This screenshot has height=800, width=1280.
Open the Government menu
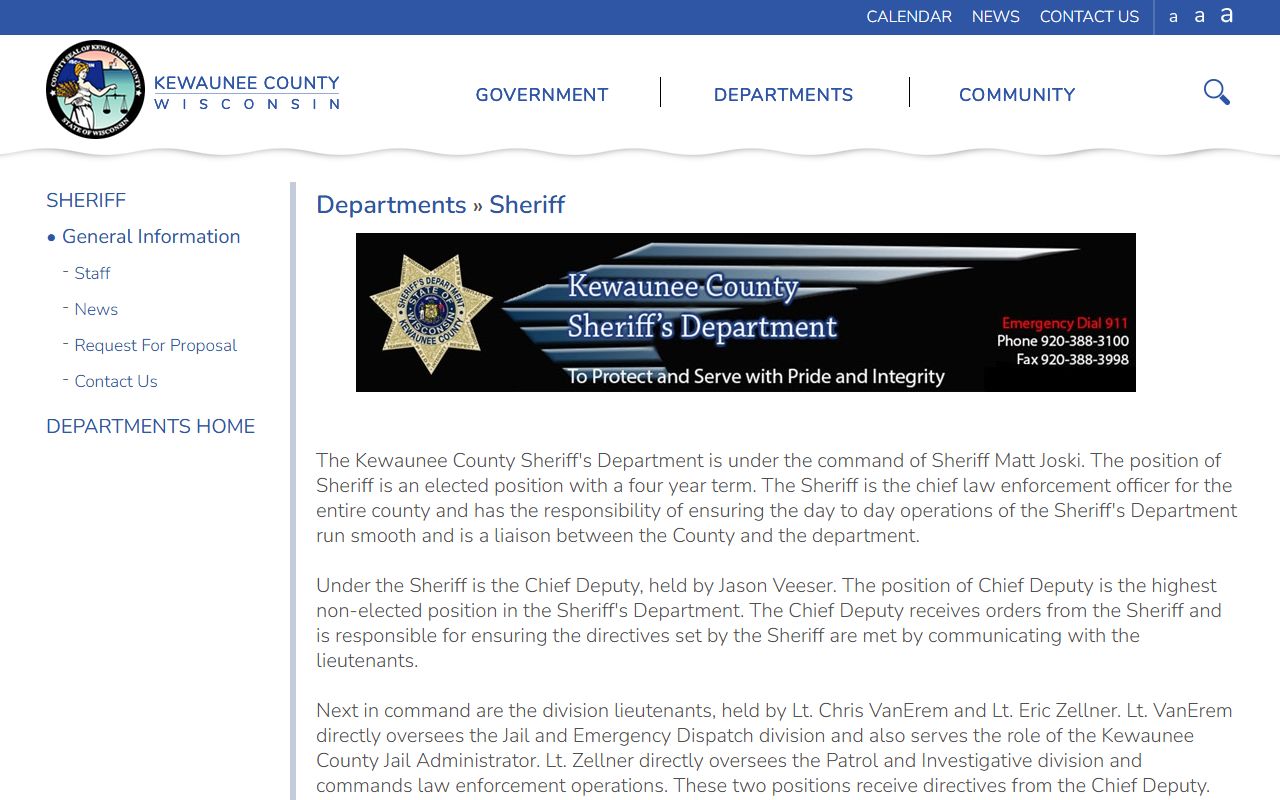point(542,95)
